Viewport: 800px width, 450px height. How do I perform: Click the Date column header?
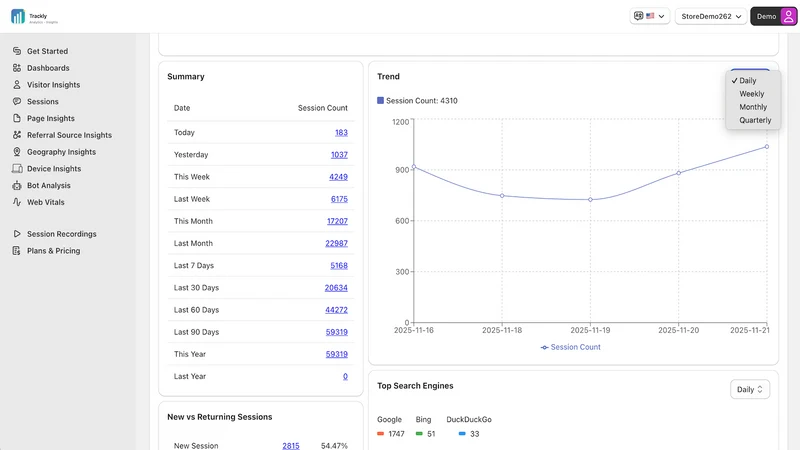click(x=182, y=108)
